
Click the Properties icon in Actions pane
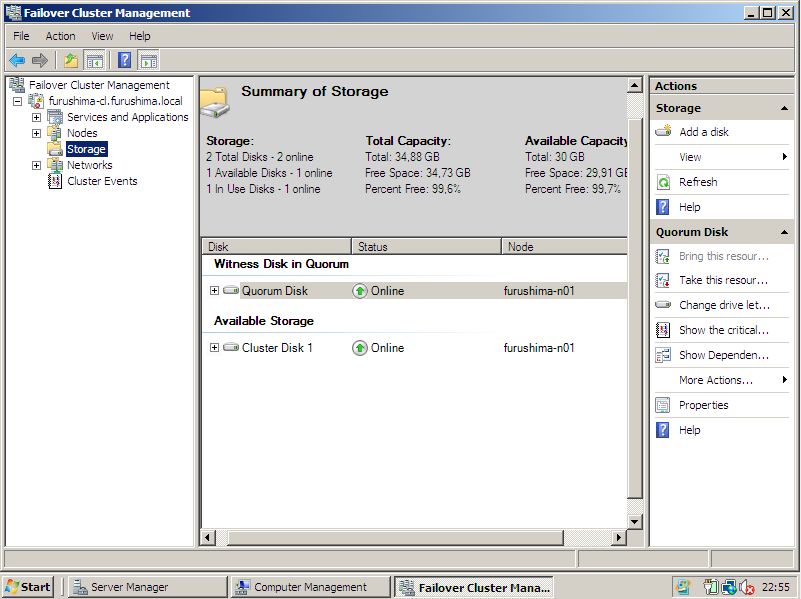coord(663,405)
